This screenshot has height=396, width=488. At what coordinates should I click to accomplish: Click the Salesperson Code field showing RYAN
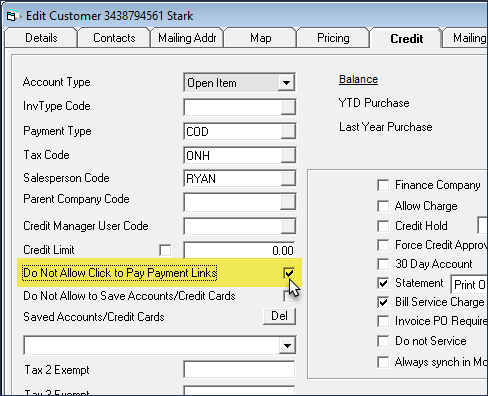click(x=233, y=178)
